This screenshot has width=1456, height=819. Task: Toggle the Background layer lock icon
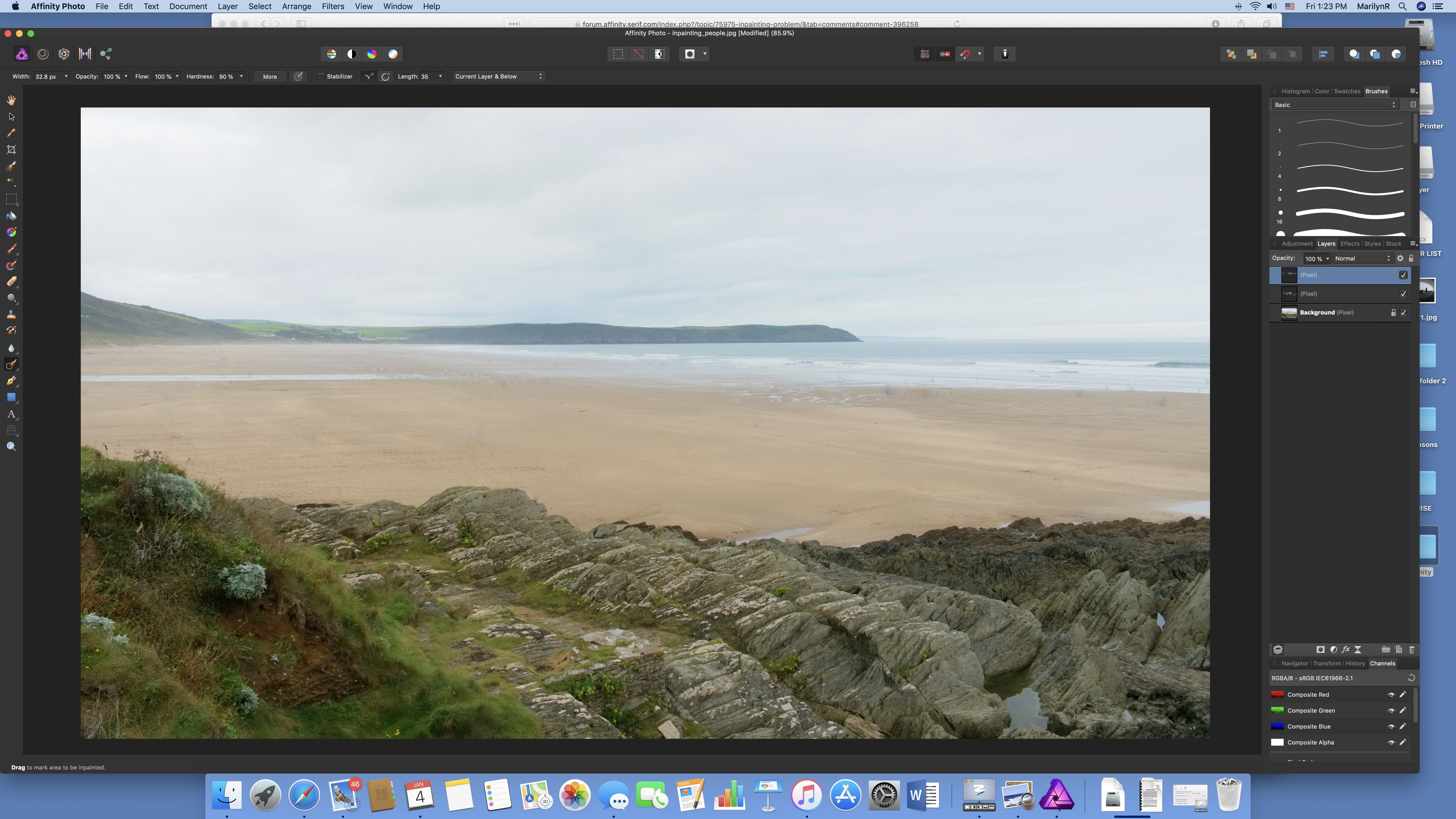pyautogui.click(x=1393, y=313)
